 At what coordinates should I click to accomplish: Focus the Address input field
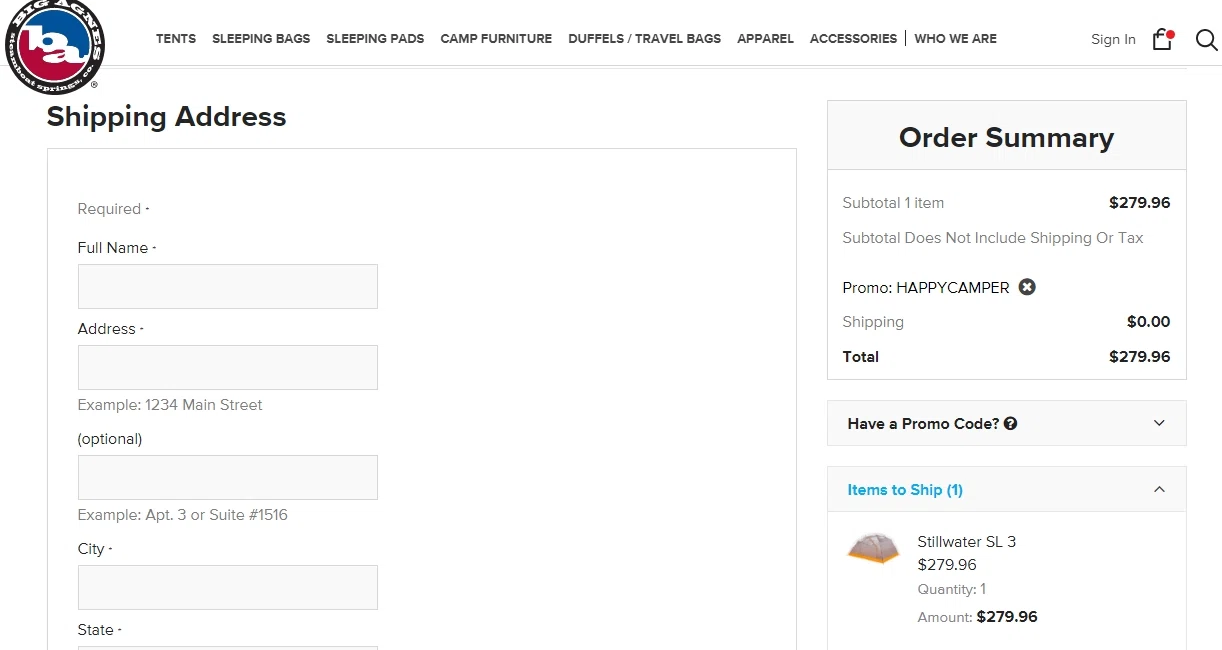pos(228,367)
